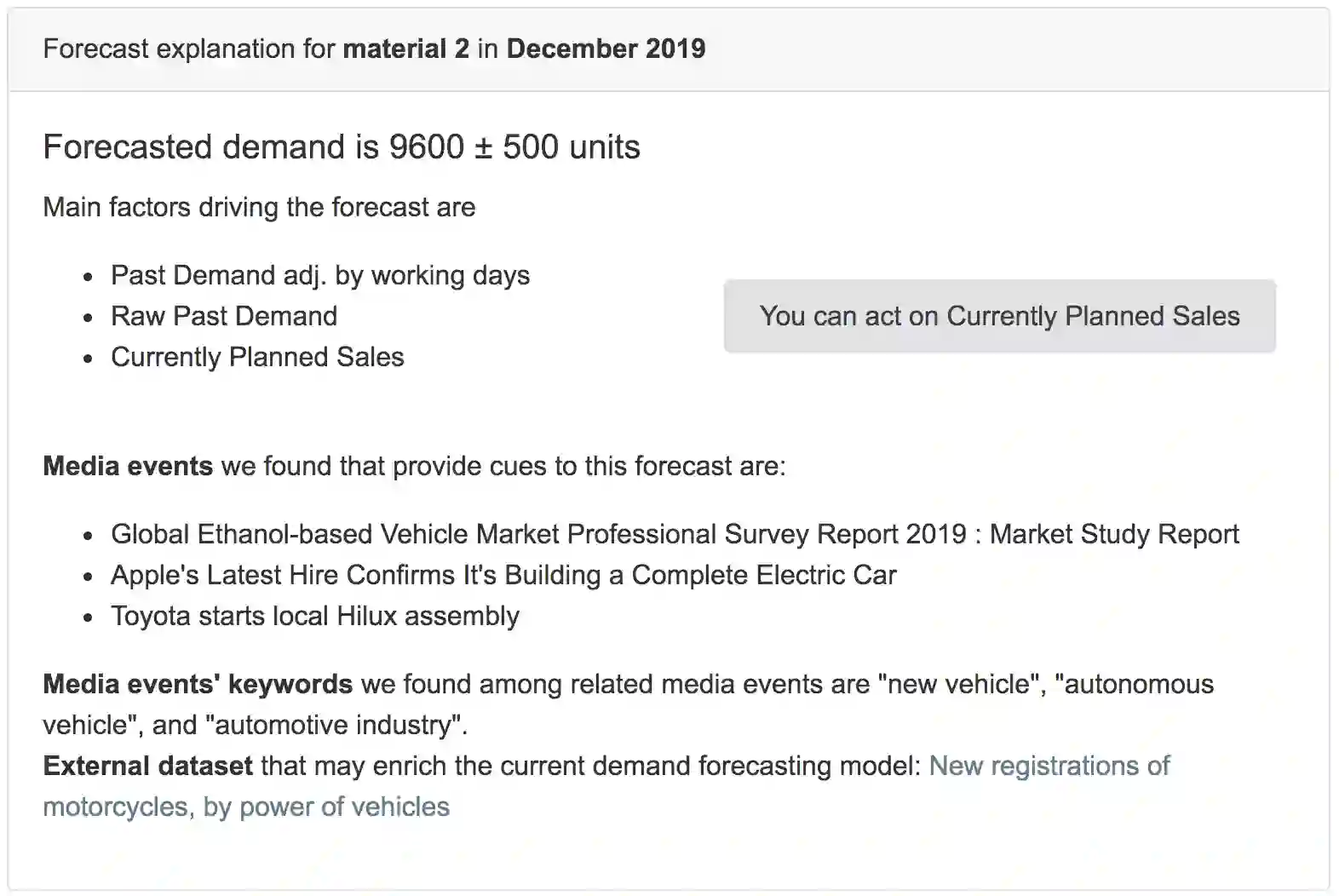Click the bold 'External dataset' label
This screenshot has width=1339, height=896.
pyautogui.click(x=147, y=766)
